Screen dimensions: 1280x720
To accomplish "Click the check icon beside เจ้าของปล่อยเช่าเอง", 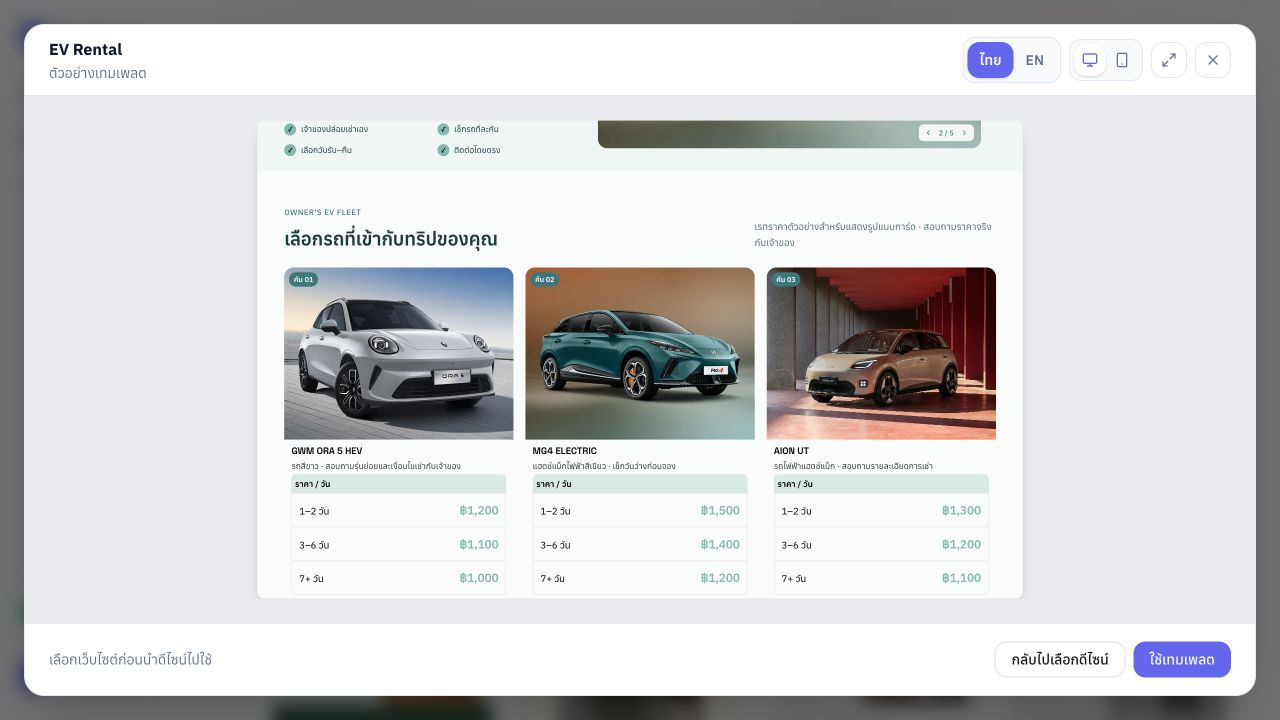I will click(x=290, y=129).
